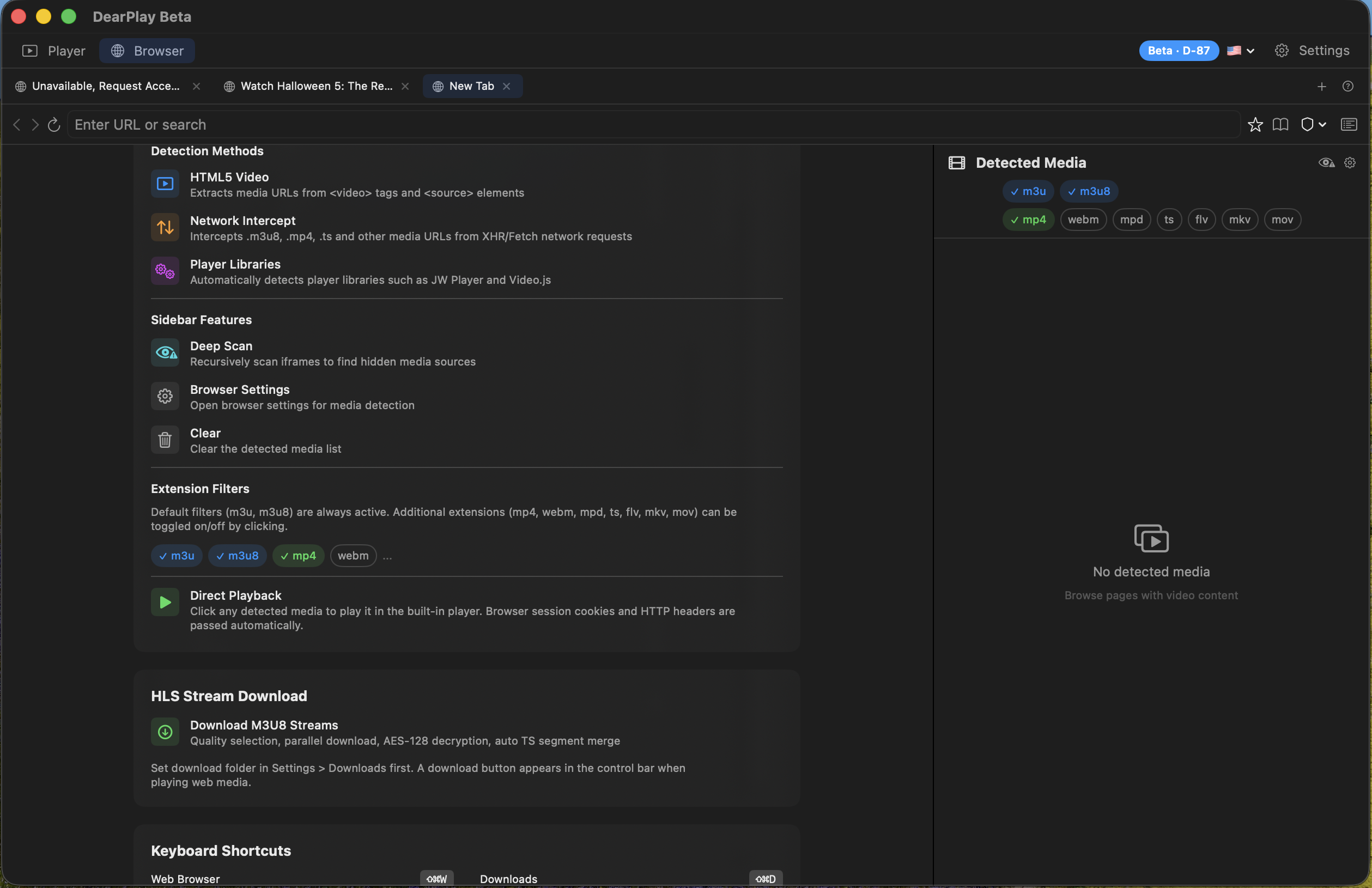Screen dimensions: 1372x888
Task: Enable the mkv extension filter
Action: [x=1240, y=220]
